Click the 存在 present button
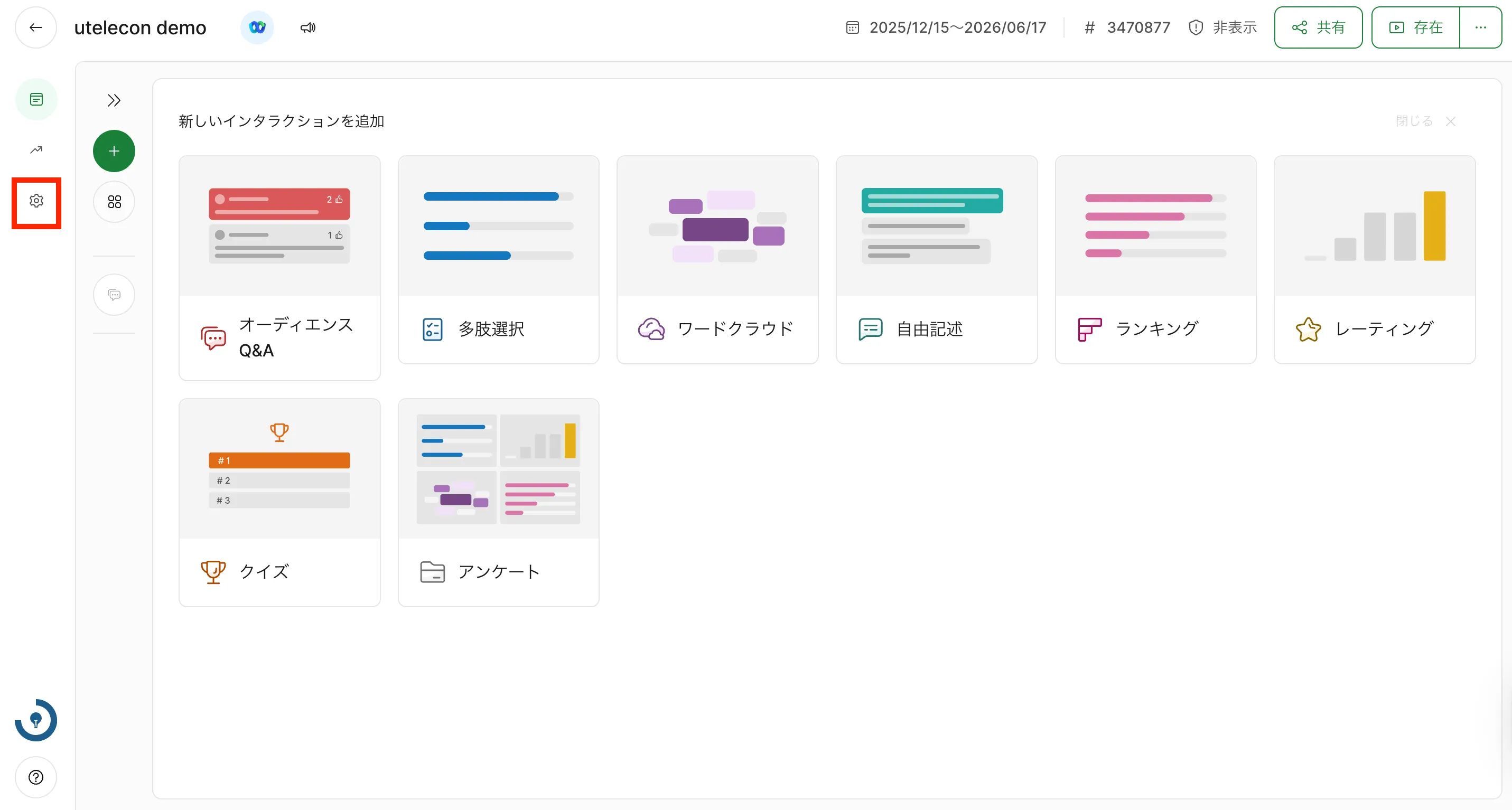 (1415, 27)
